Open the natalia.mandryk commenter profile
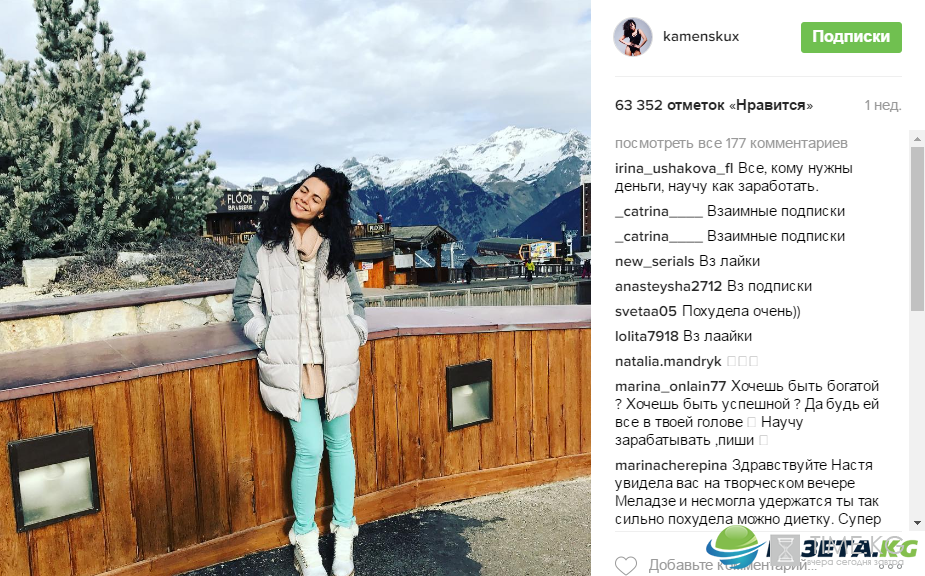 [668, 361]
